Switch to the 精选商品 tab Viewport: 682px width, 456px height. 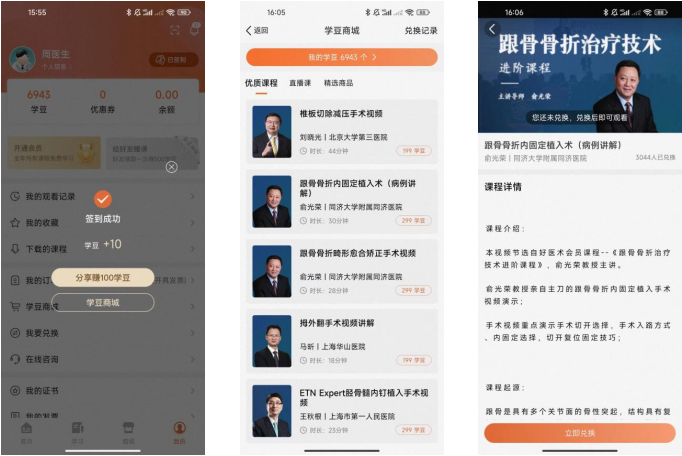coord(338,83)
